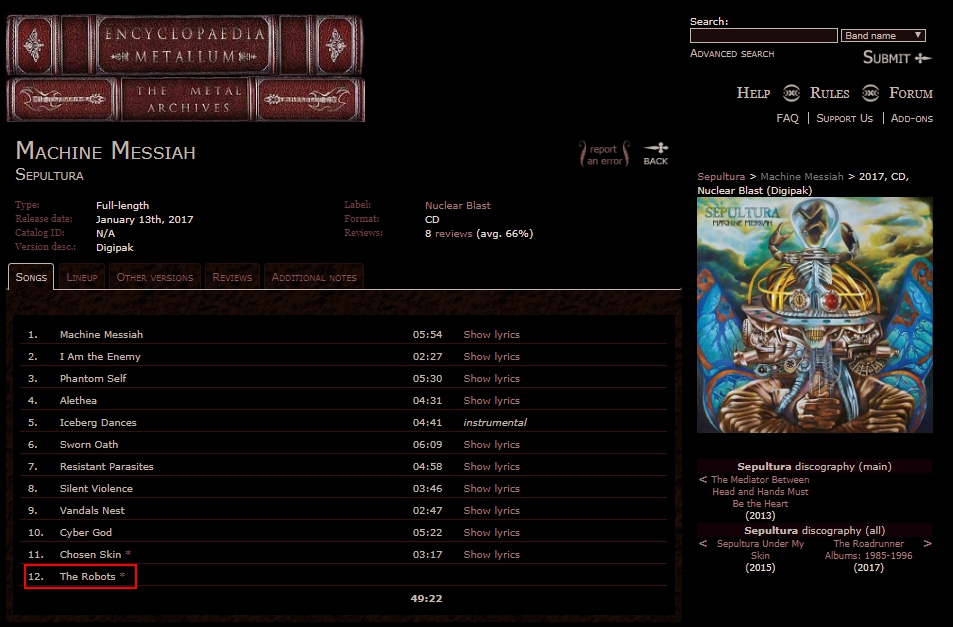Image resolution: width=953 pixels, height=627 pixels.
Task: Open the Add-ons link
Action: tap(912, 118)
